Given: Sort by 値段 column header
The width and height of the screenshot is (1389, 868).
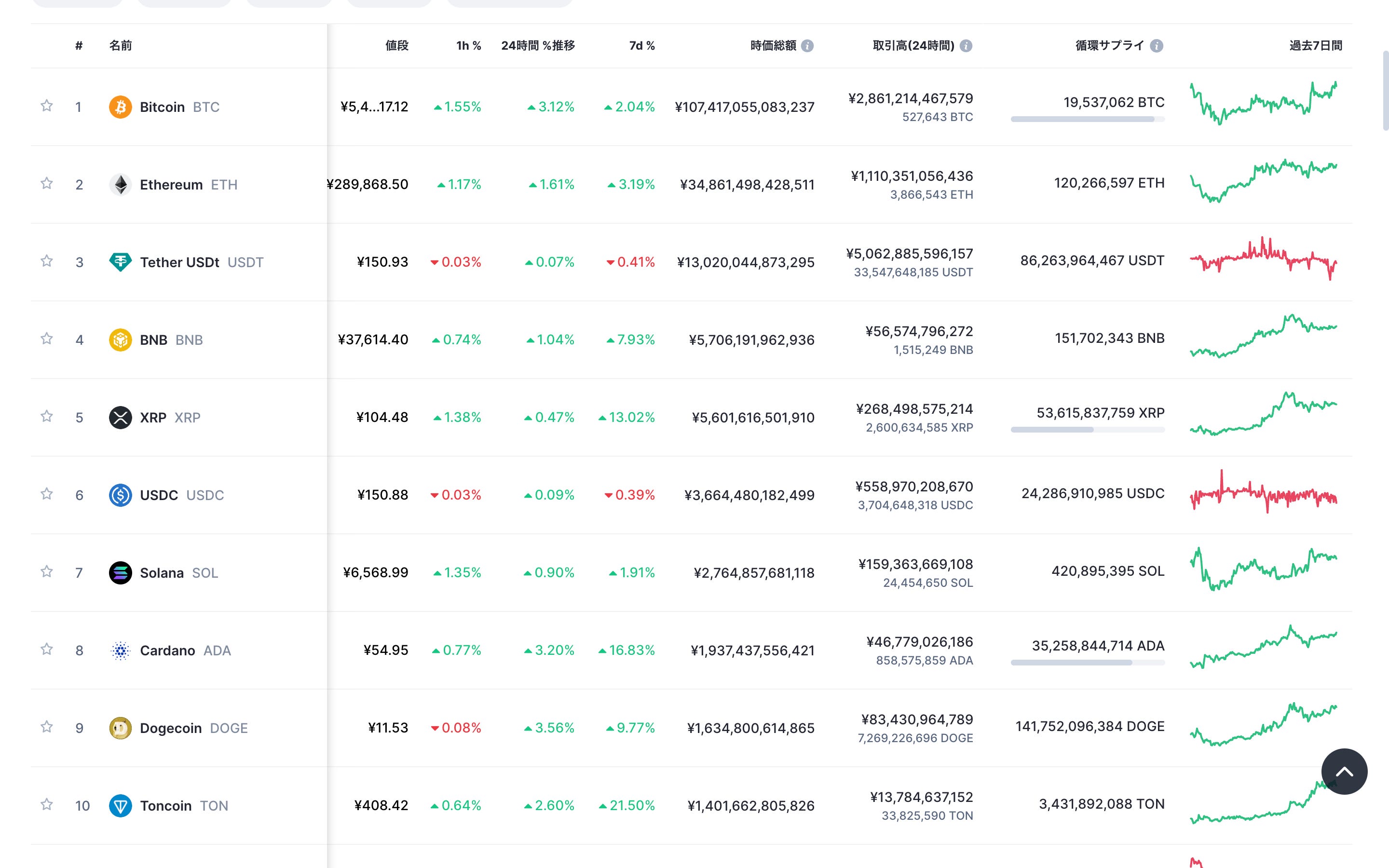Looking at the screenshot, I should point(396,45).
